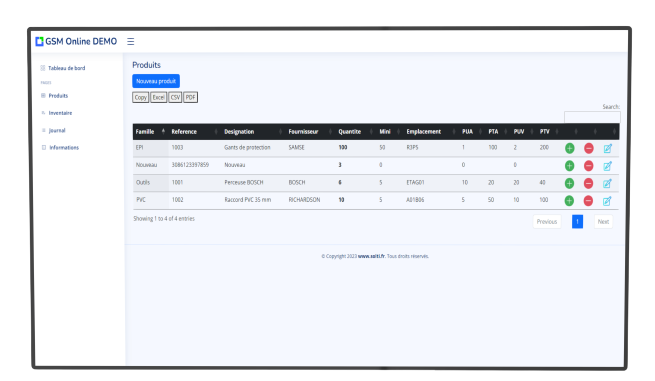Click the Journal sidebar icon
This screenshot has height=381, width=655.
point(43,130)
